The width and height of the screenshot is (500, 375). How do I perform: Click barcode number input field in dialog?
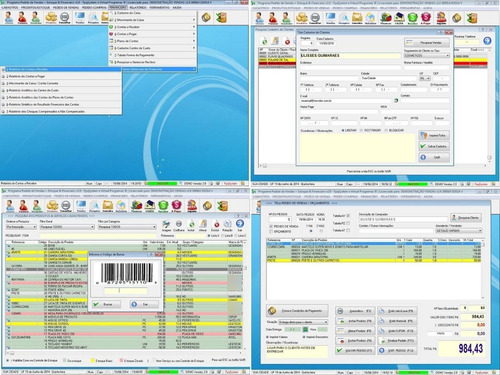click(126, 291)
